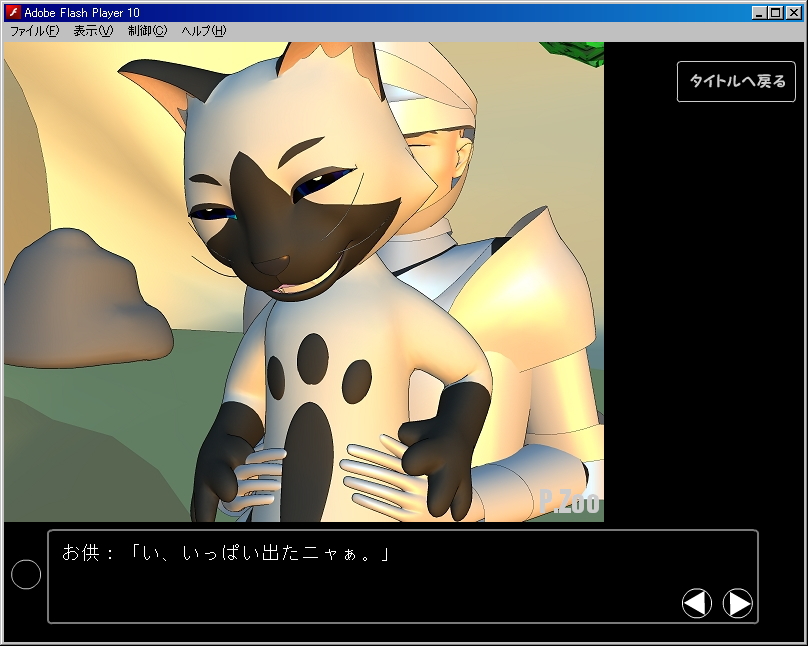The height and width of the screenshot is (646, 808).
Task: Expand the 制御(C) menu
Action: pos(147,31)
